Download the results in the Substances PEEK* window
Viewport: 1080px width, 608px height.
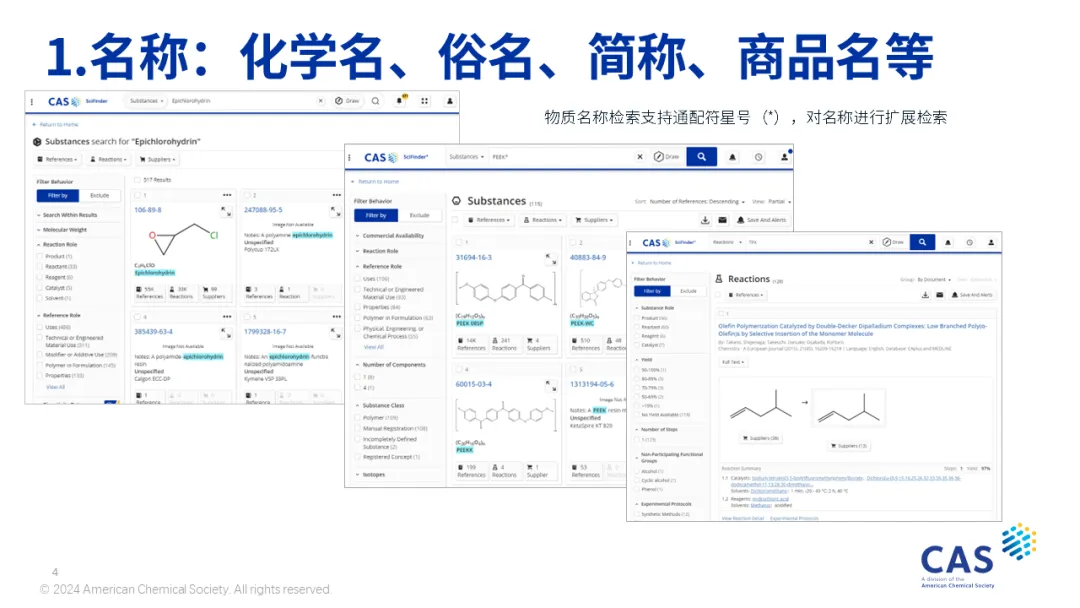tap(705, 220)
